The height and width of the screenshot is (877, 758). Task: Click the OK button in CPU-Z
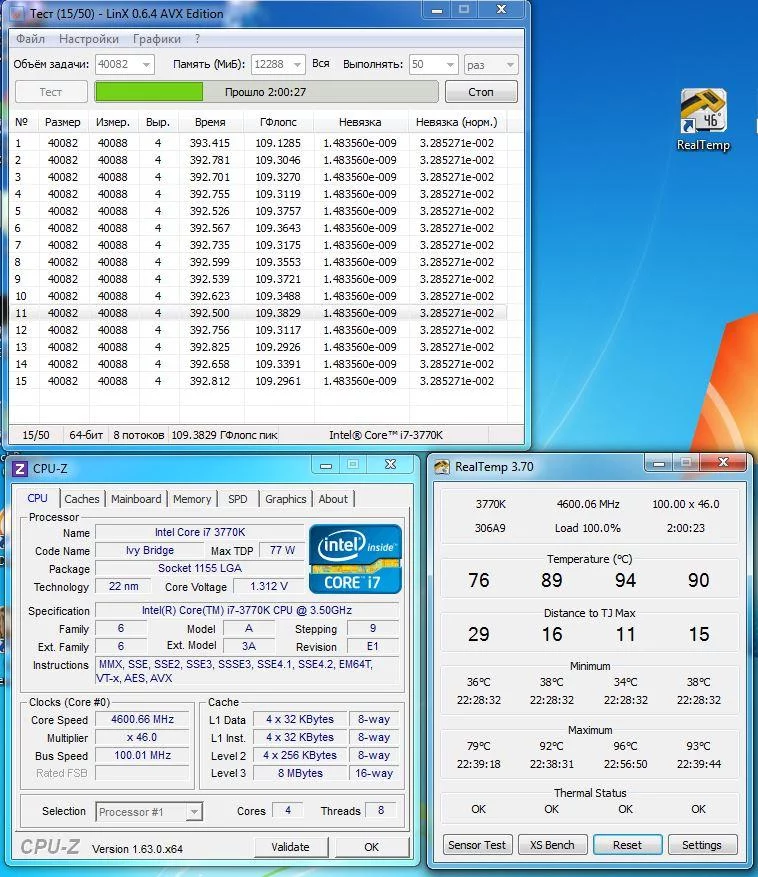(x=371, y=847)
